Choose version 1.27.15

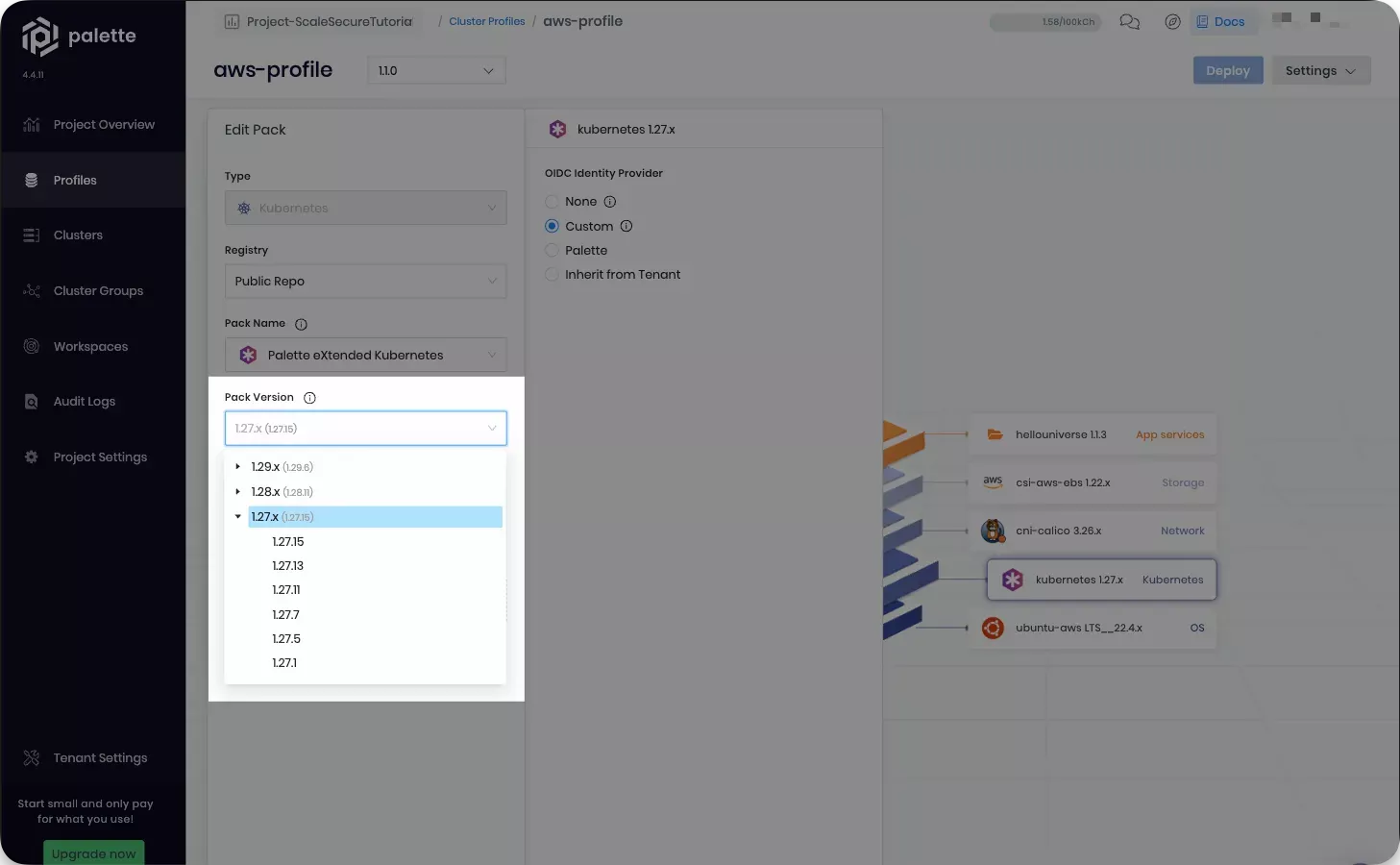click(288, 542)
